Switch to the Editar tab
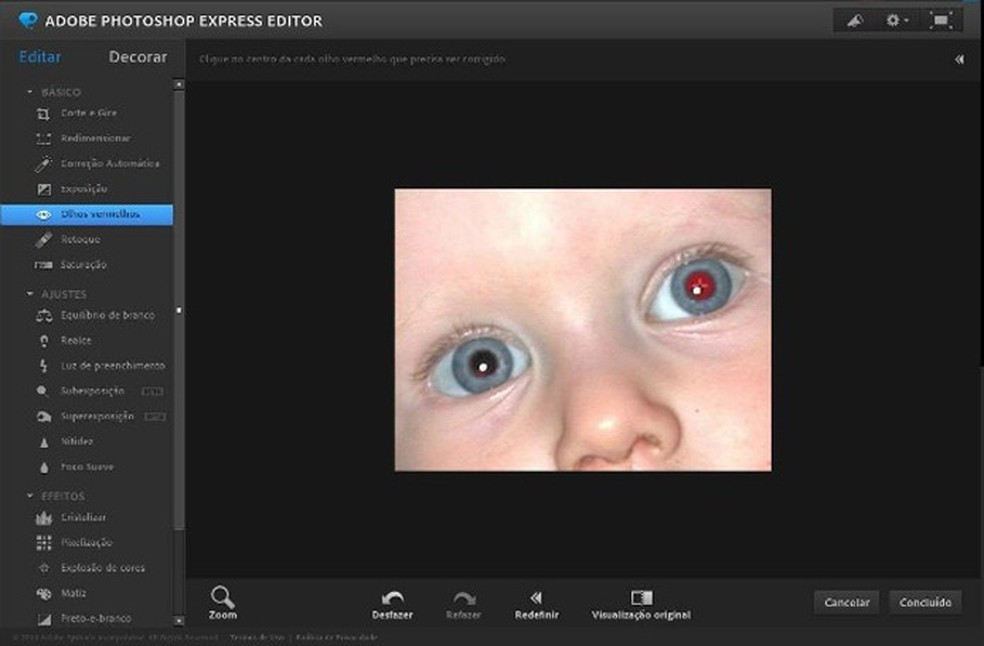 (40, 57)
